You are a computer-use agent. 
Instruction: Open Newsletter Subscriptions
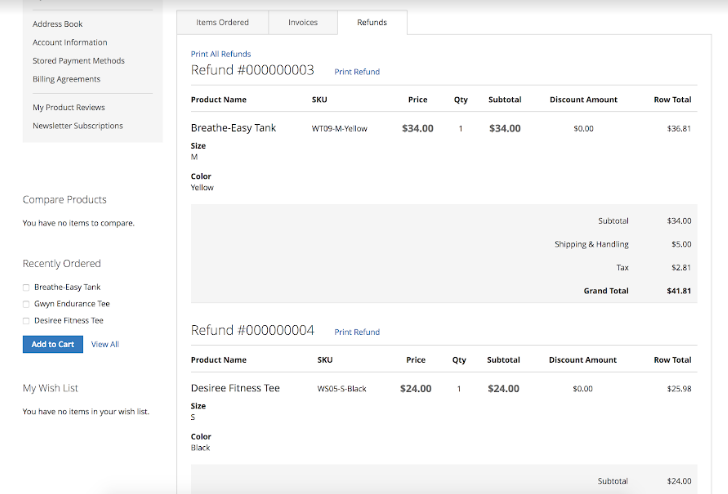[78, 126]
